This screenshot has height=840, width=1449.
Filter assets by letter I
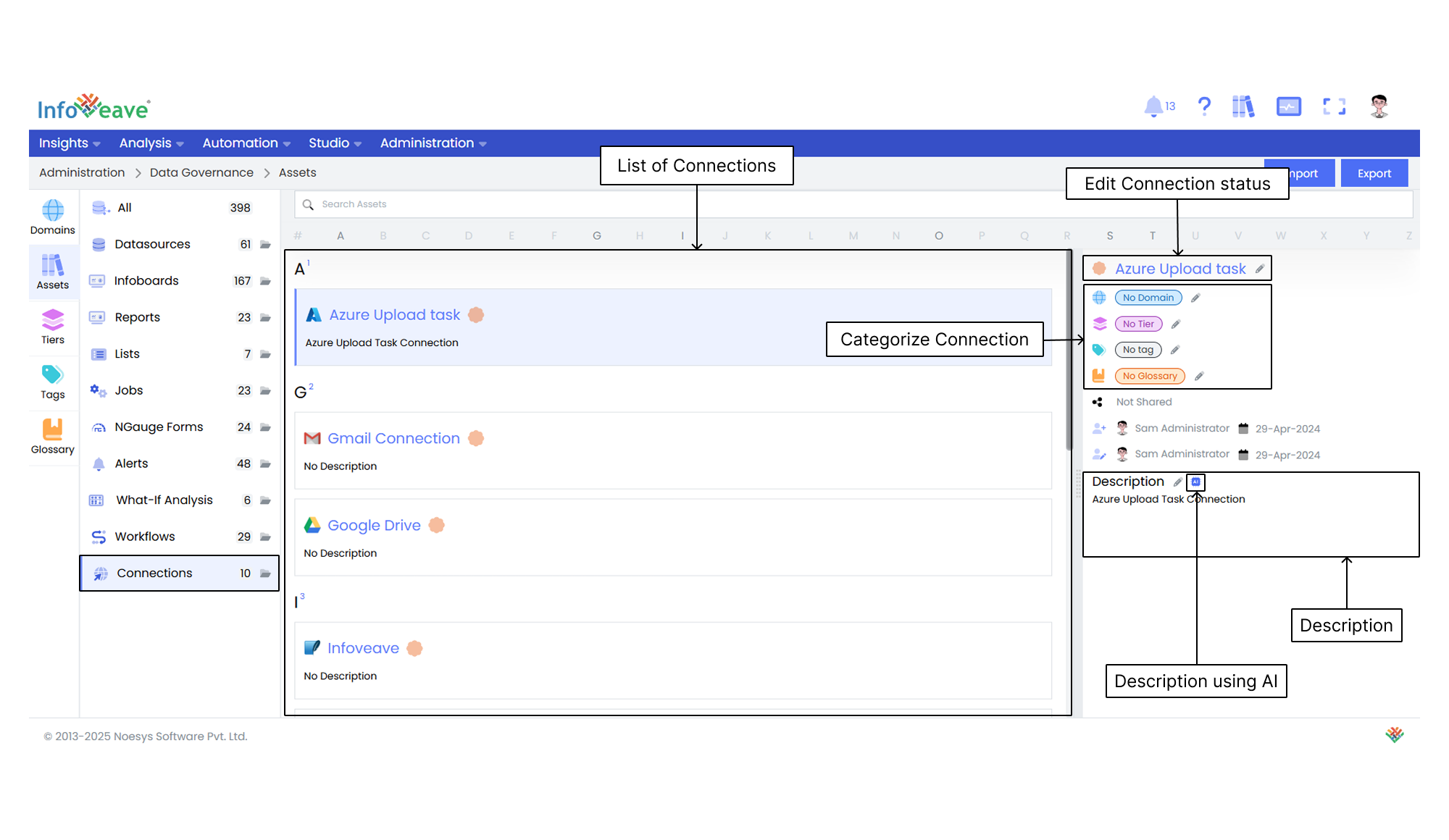tap(682, 235)
